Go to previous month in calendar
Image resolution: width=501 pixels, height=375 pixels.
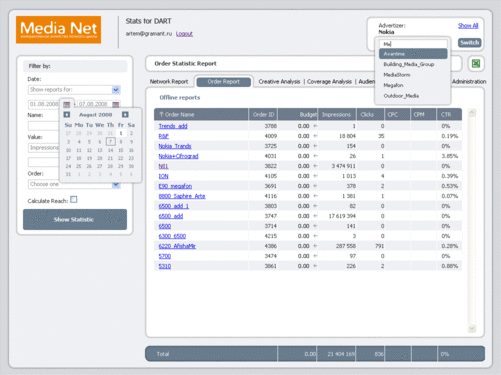click(67, 115)
